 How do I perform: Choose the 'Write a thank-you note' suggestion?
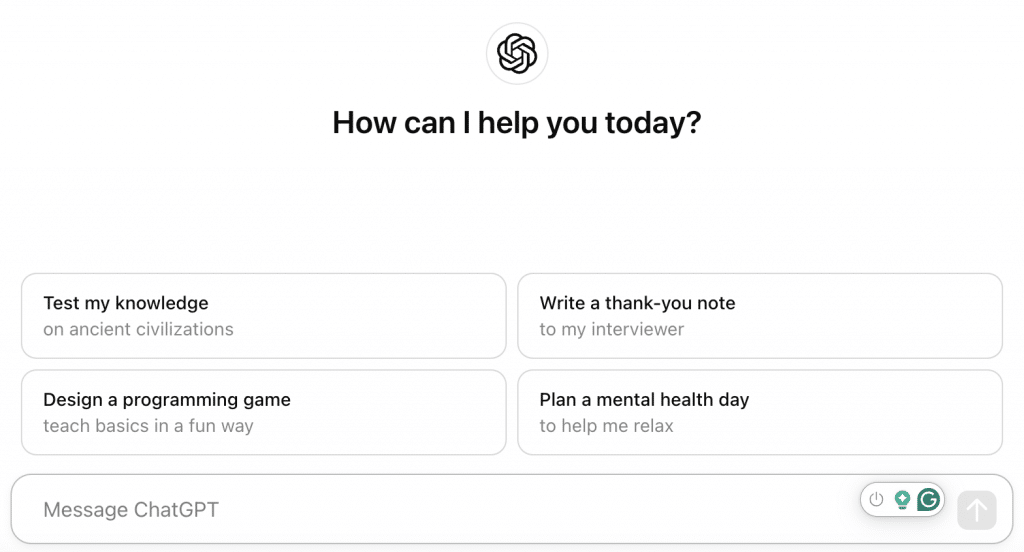(759, 315)
